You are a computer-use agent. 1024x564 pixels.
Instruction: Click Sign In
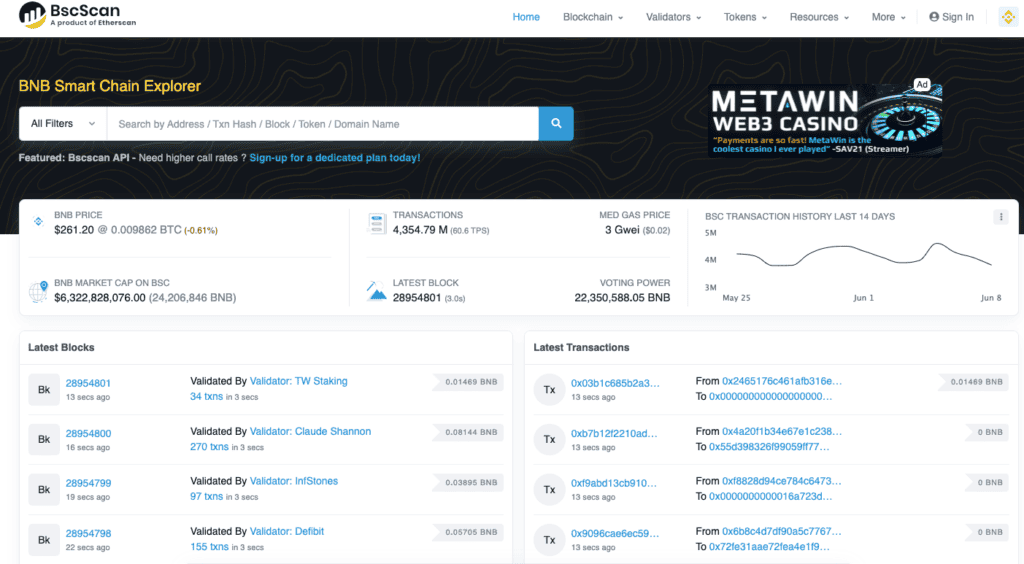(x=951, y=17)
